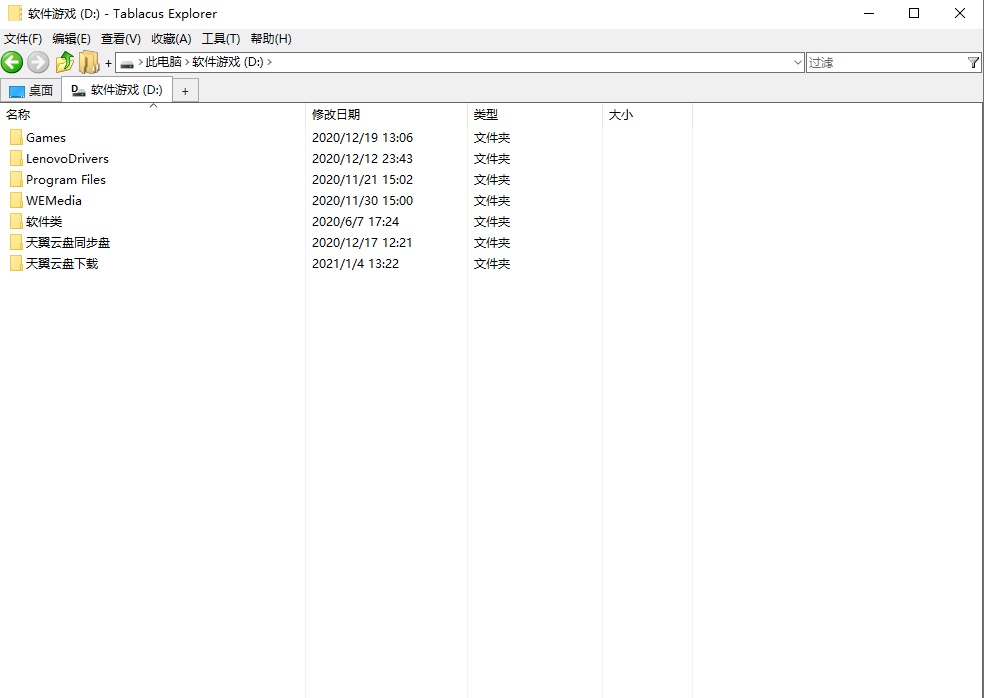This screenshot has width=984, height=698.
Task: Click the filter funnel icon
Action: (x=974, y=62)
